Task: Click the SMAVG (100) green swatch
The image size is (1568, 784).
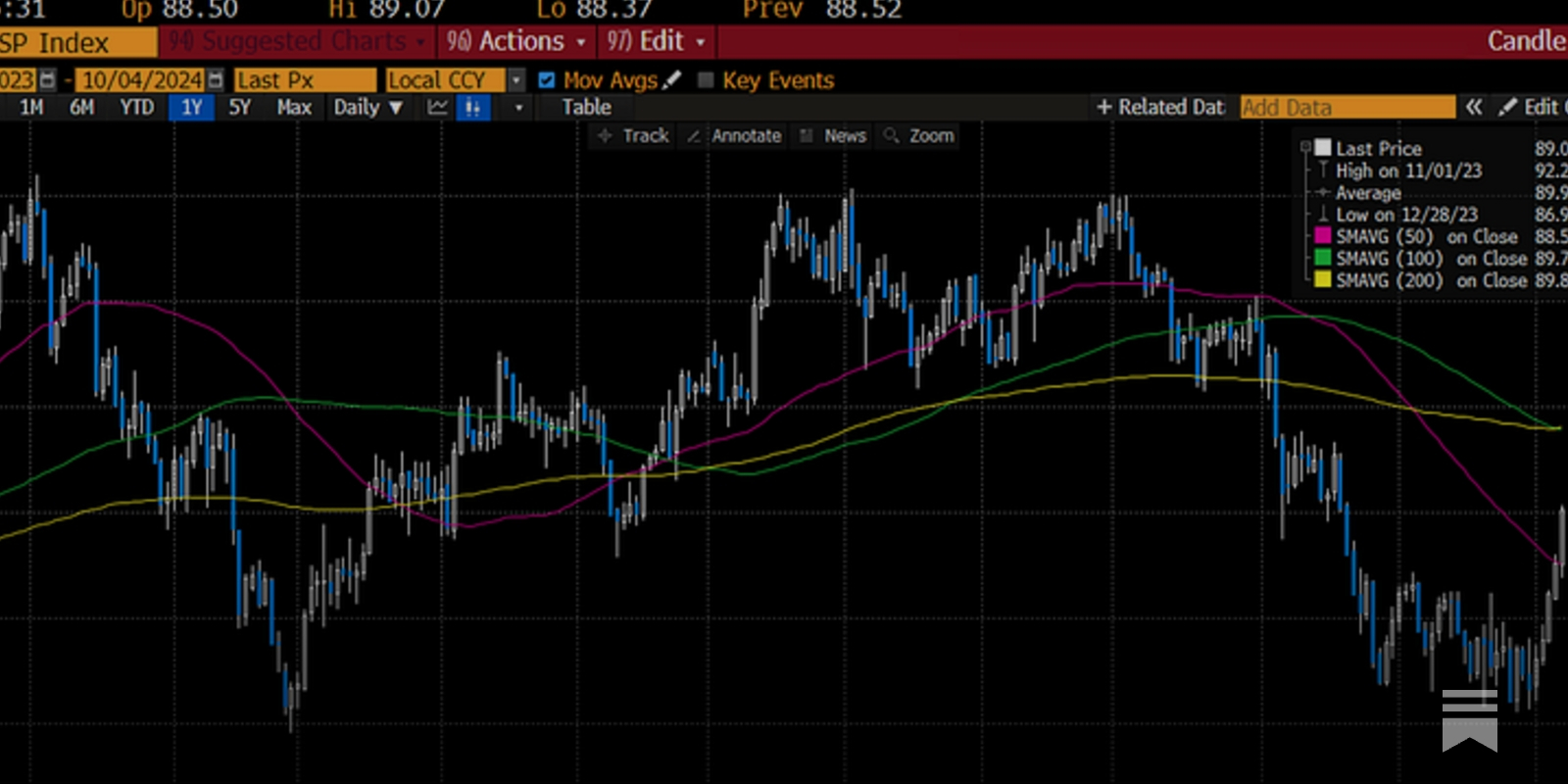Action: [1323, 258]
